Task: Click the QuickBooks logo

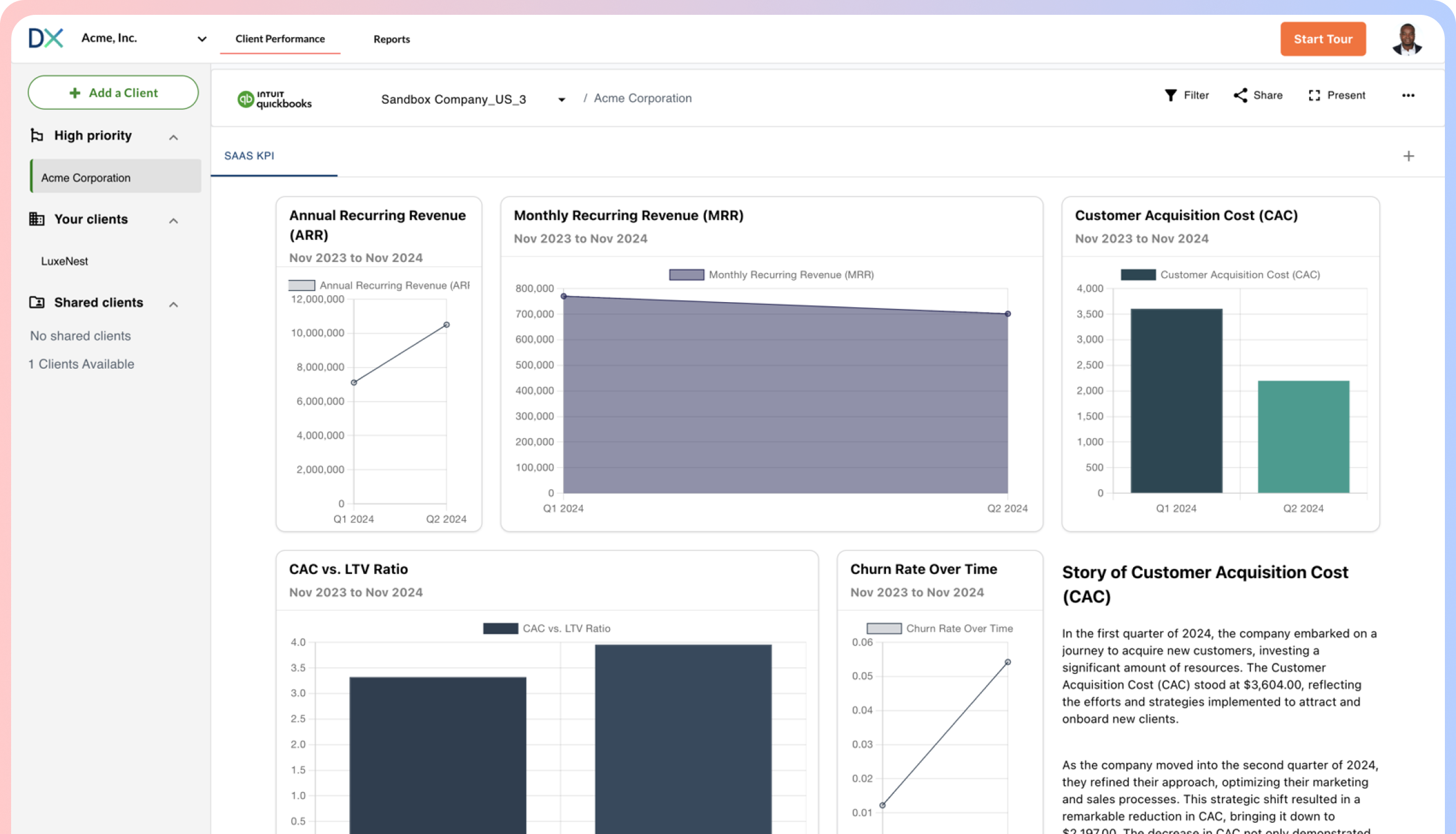Action: [275, 99]
